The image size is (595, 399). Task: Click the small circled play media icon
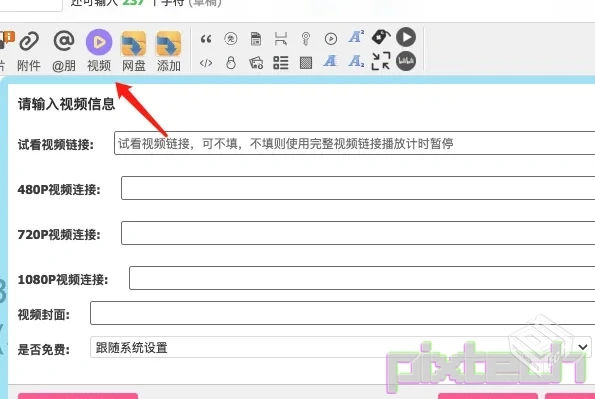(x=331, y=39)
